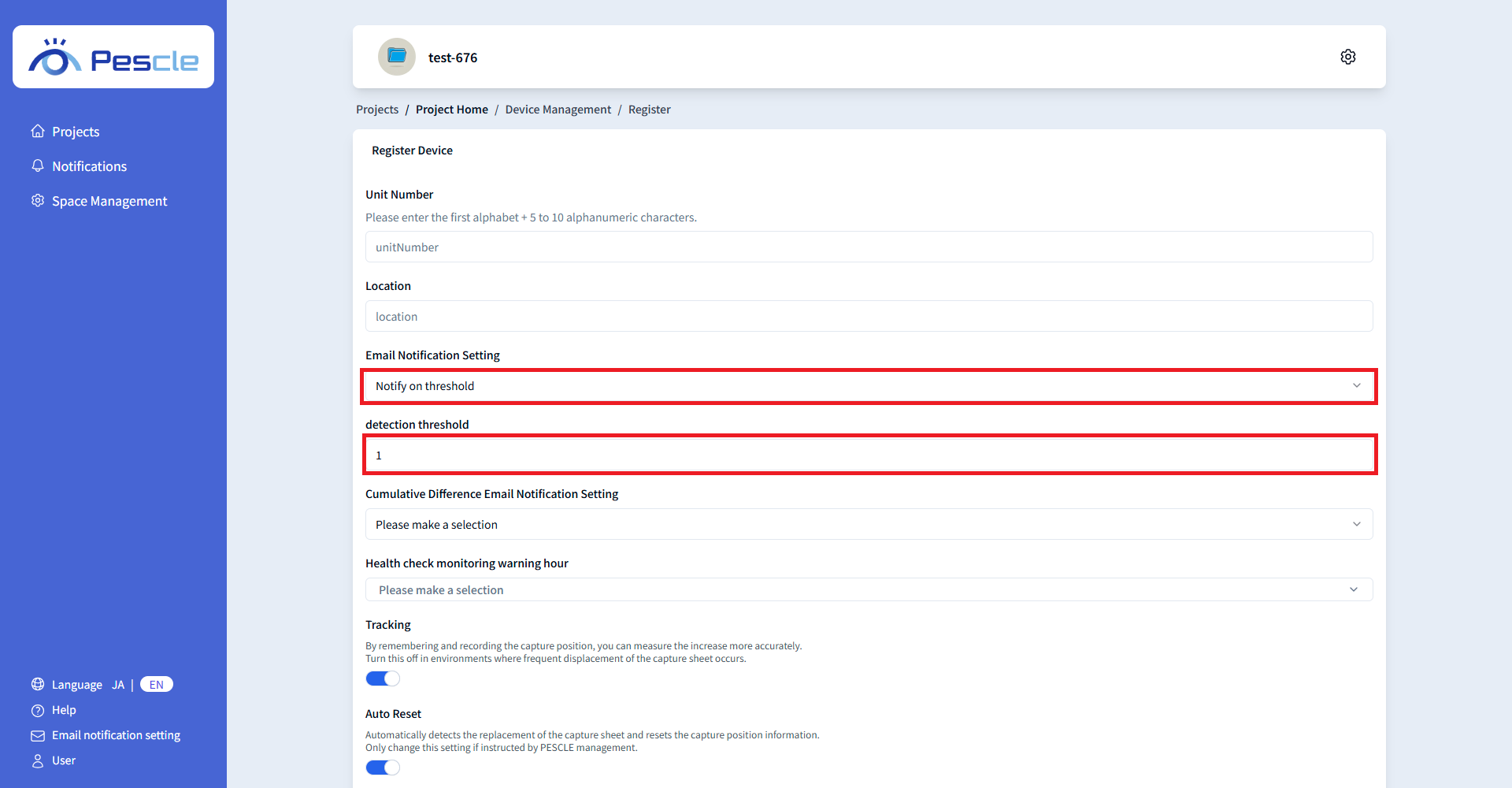Click the Projects home icon in sidebar
1512x788 pixels.
(x=38, y=132)
